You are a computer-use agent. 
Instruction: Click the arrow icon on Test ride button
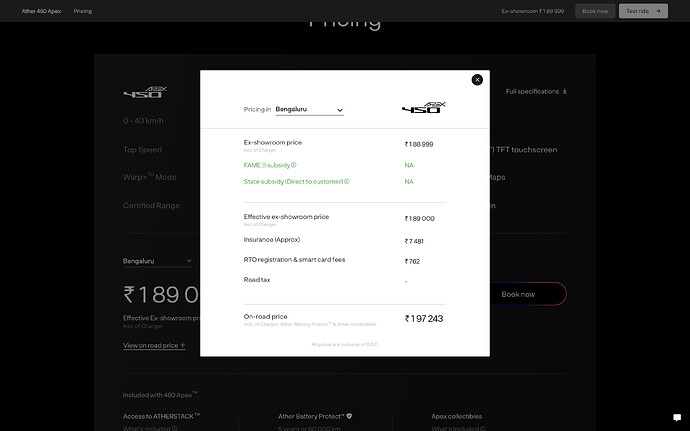pyautogui.click(x=658, y=11)
